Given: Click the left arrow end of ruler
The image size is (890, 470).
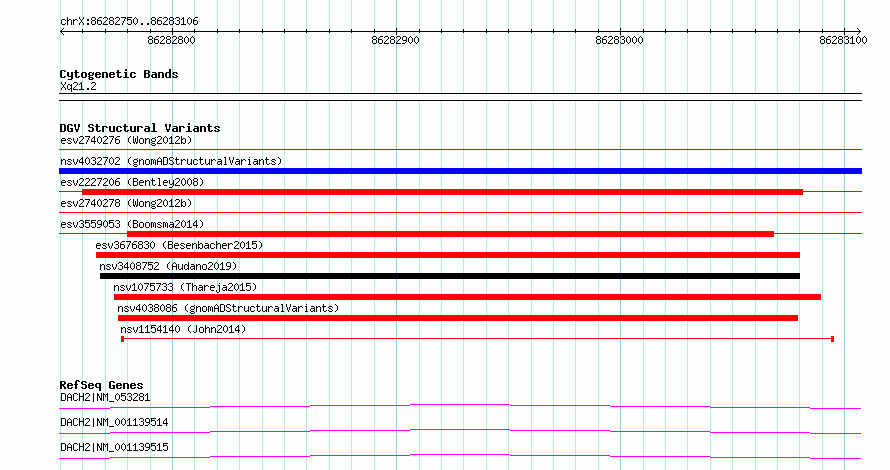Looking at the screenshot, I should click(62, 31).
